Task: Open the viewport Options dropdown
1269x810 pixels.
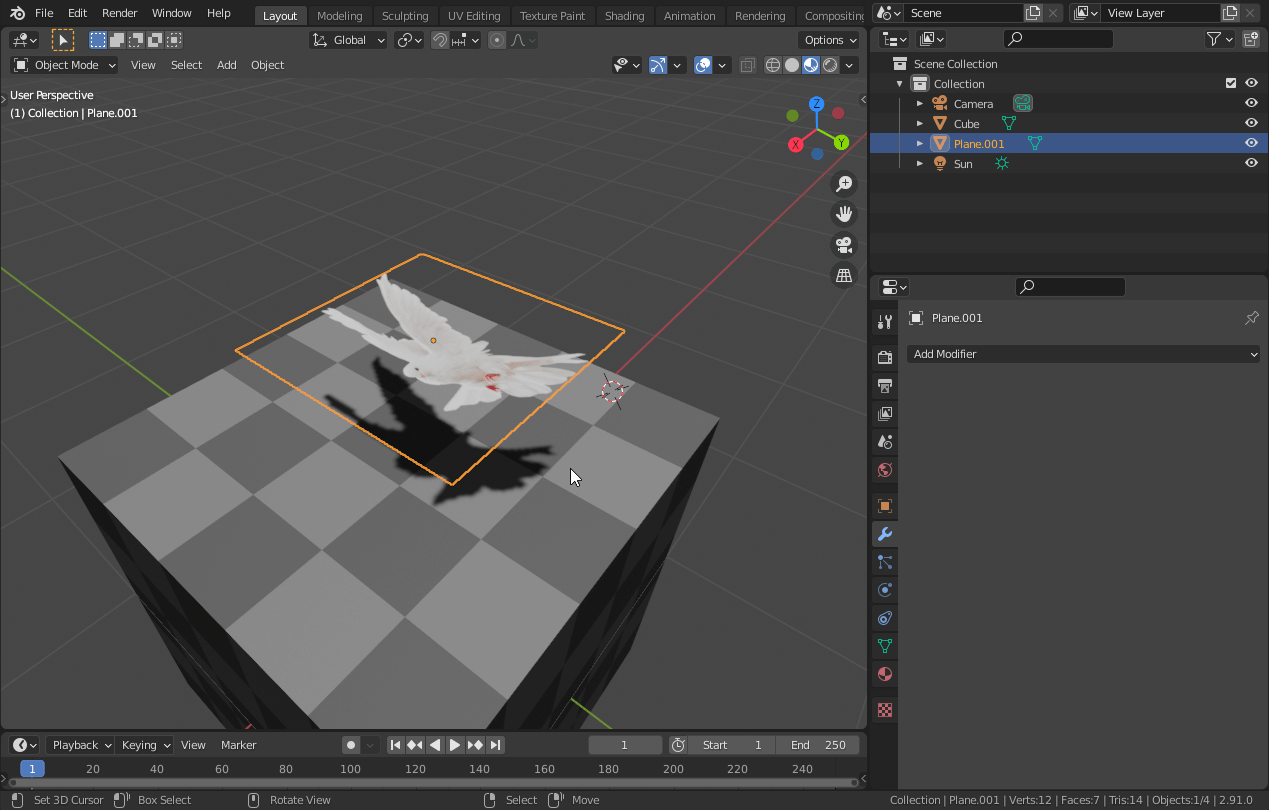Action: [830, 40]
